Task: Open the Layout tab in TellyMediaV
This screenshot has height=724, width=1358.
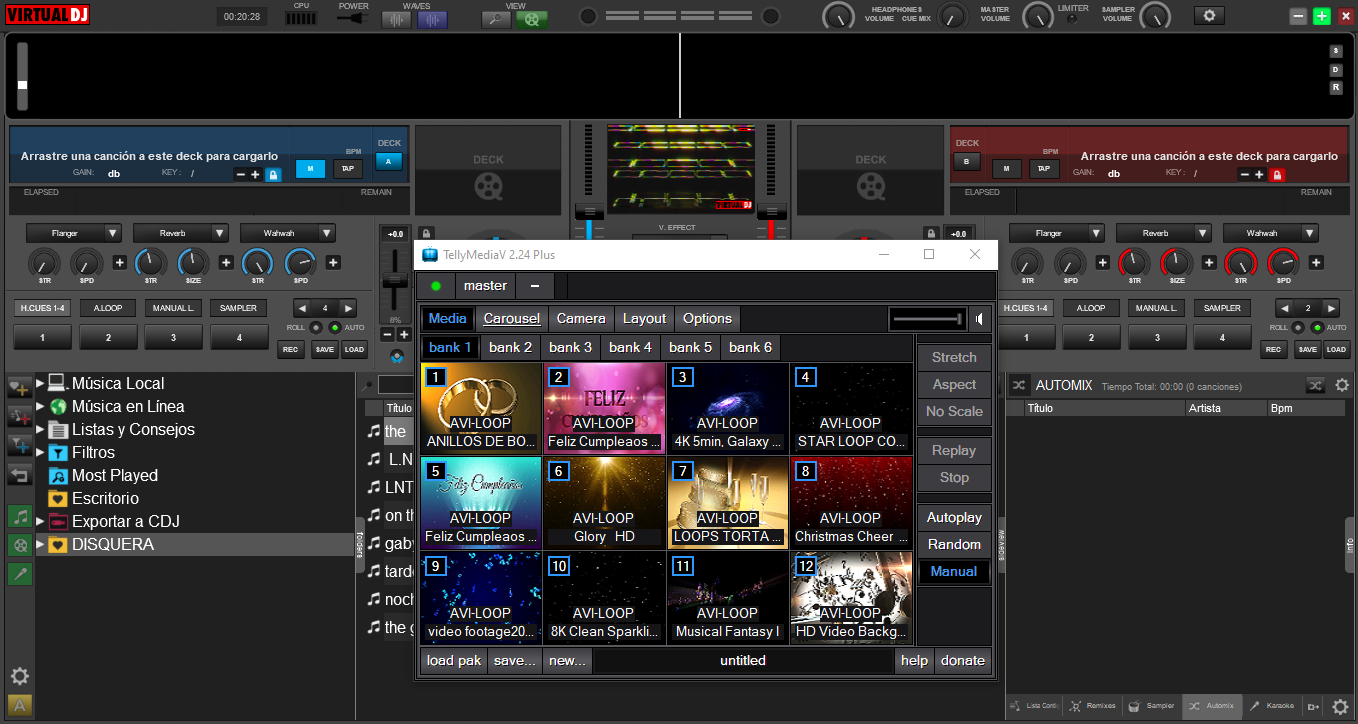Action: pyautogui.click(x=644, y=318)
